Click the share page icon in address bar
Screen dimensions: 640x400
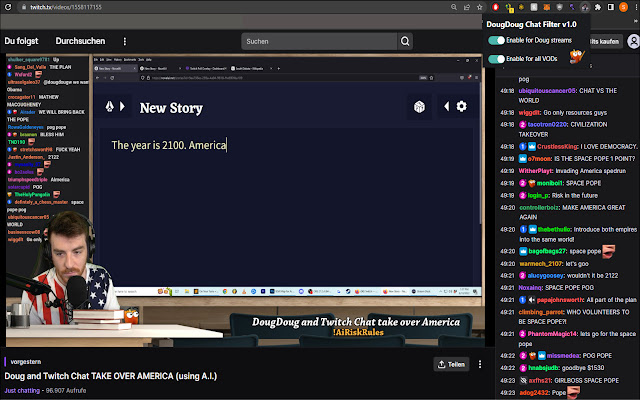tap(467, 7)
